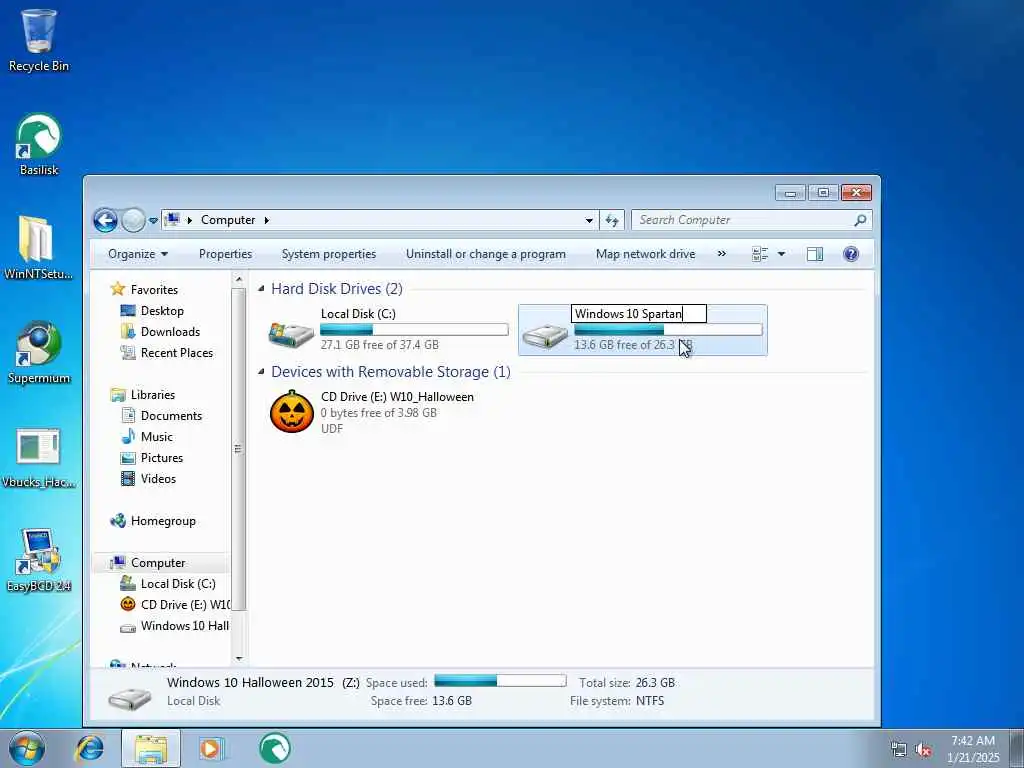Open System properties from command bar
The image size is (1024, 768).
point(328,254)
